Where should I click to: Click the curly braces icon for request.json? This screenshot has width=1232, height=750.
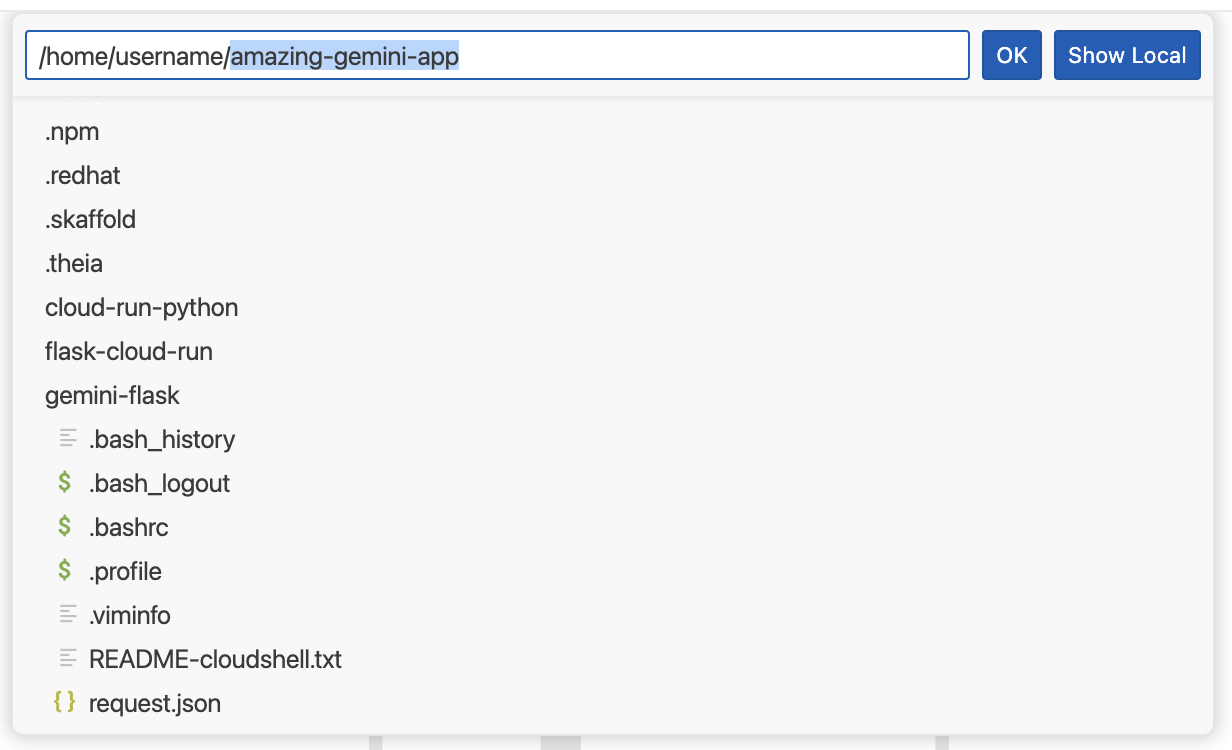pos(65,702)
